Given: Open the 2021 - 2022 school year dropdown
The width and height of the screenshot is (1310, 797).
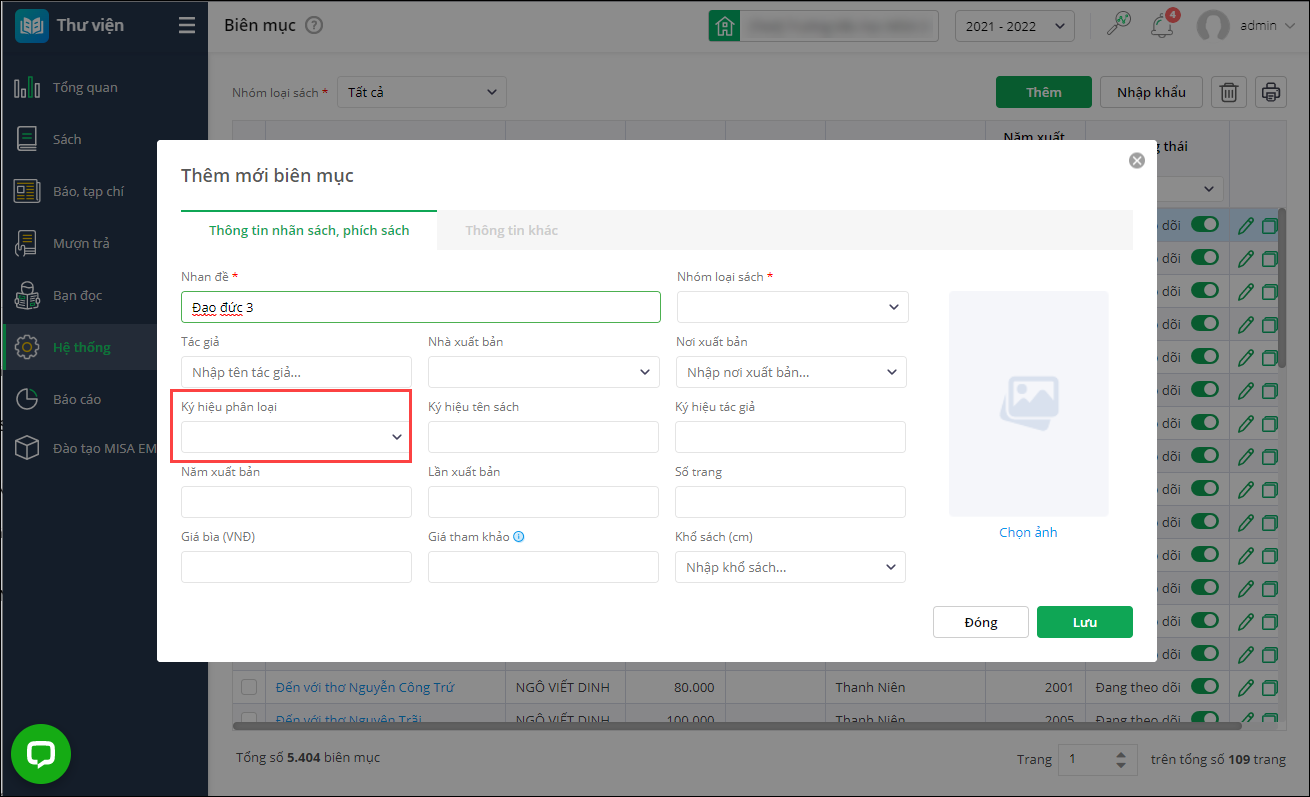Looking at the screenshot, I should (1014, 26).
